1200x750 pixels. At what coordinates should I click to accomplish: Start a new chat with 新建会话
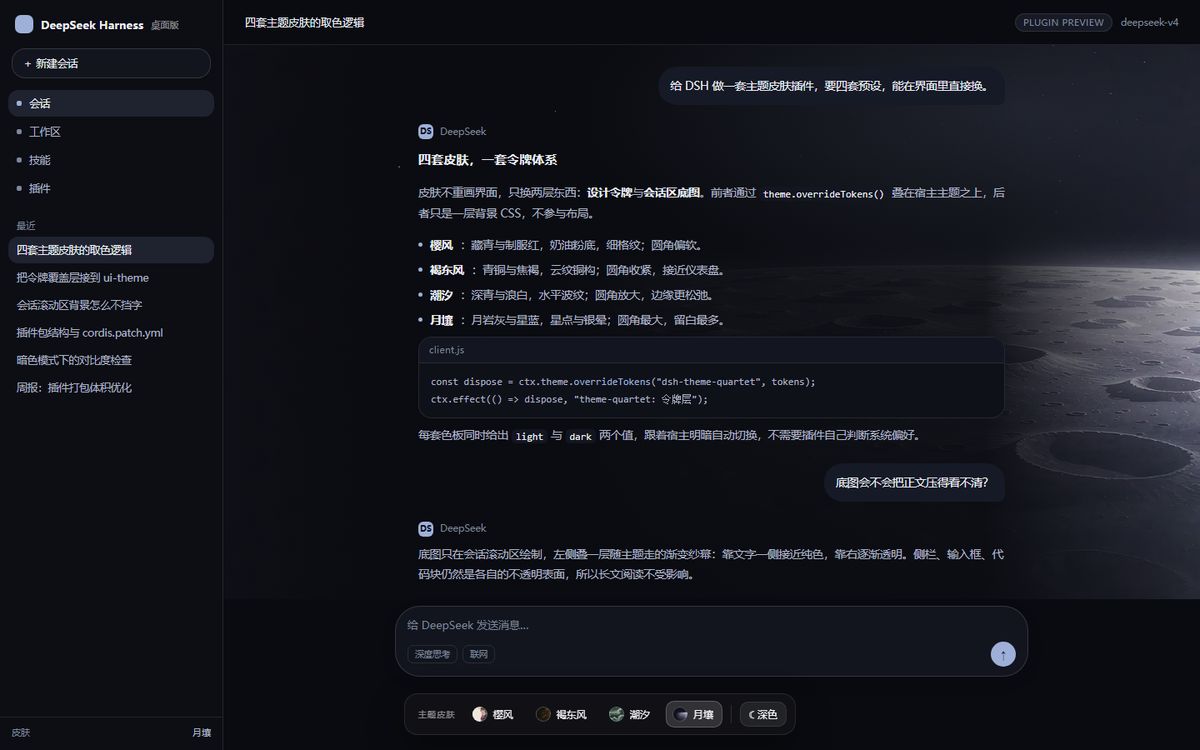point(111,63)
